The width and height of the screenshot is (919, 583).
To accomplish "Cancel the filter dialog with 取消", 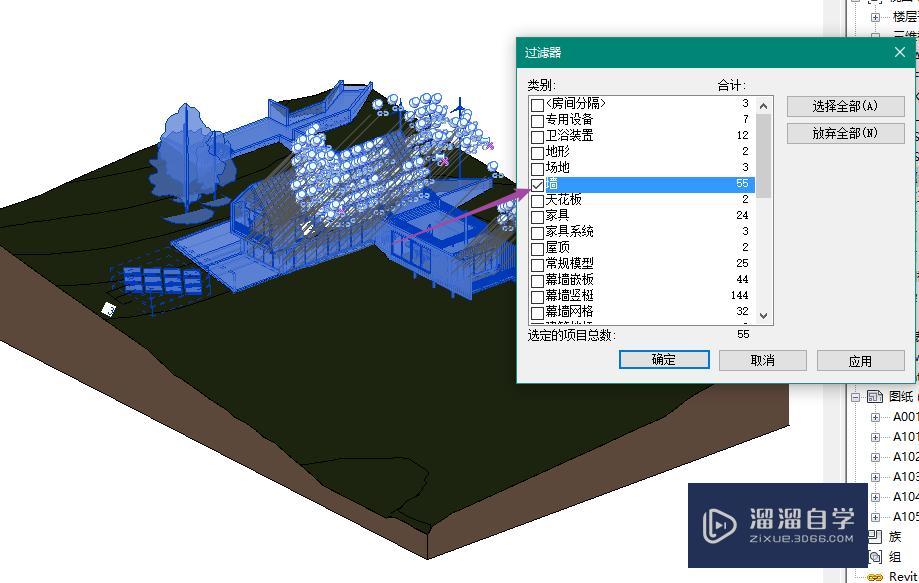I will click(x=763, y=360).
